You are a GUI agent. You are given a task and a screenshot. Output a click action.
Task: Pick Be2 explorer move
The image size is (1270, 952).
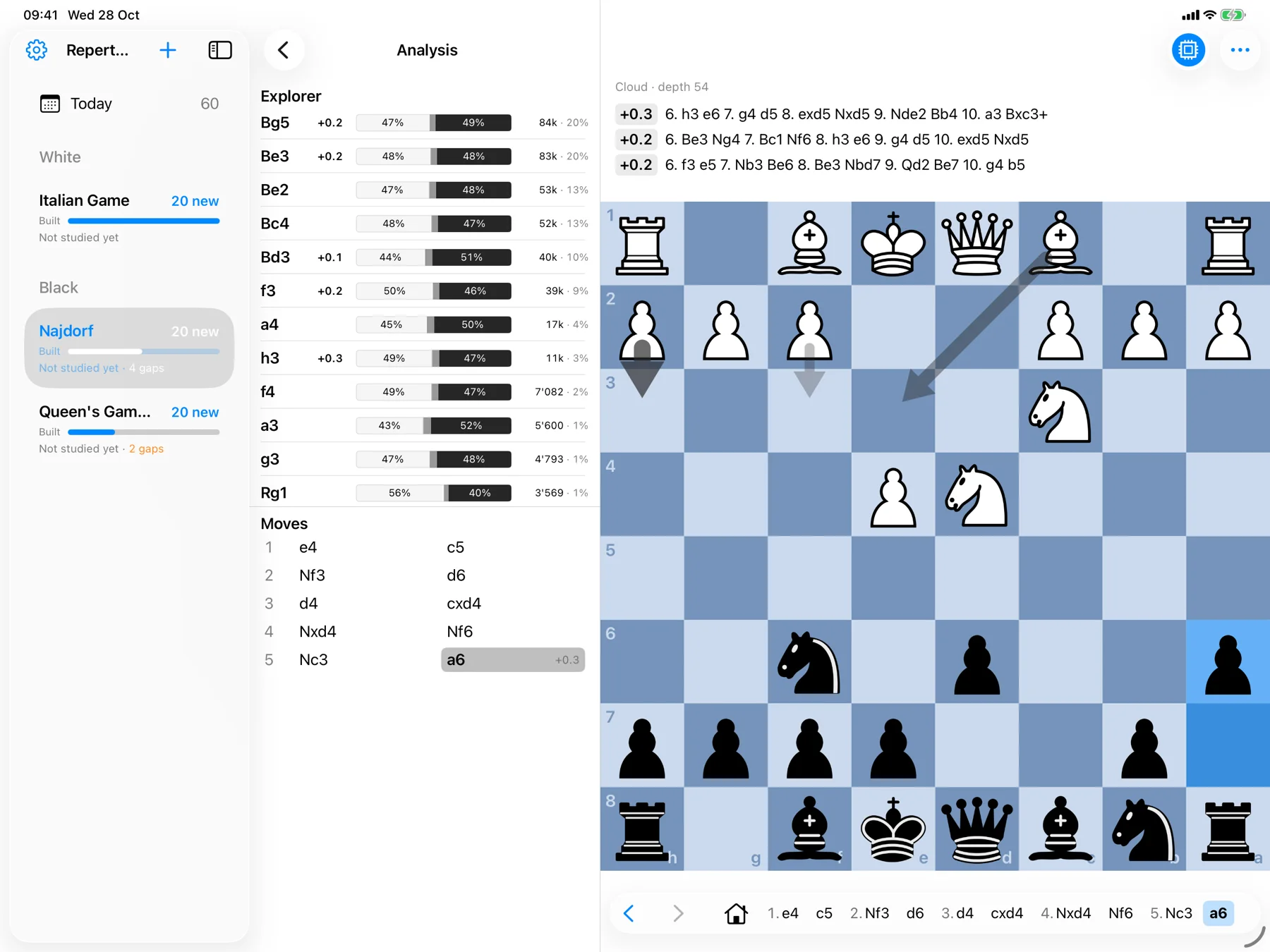tap(424, 190)
